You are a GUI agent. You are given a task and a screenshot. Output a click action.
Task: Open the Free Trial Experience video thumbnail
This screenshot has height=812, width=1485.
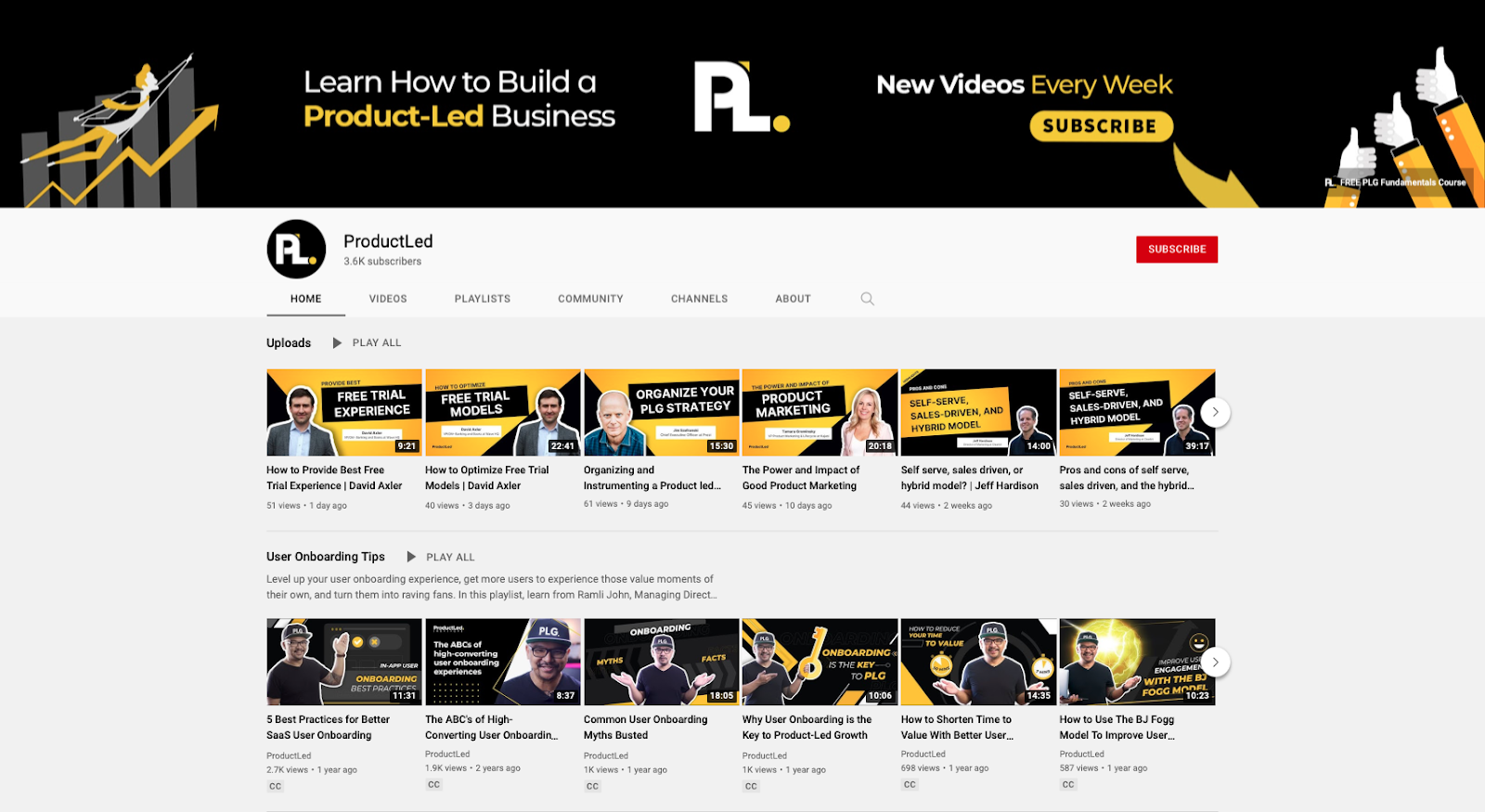(344, 412)
